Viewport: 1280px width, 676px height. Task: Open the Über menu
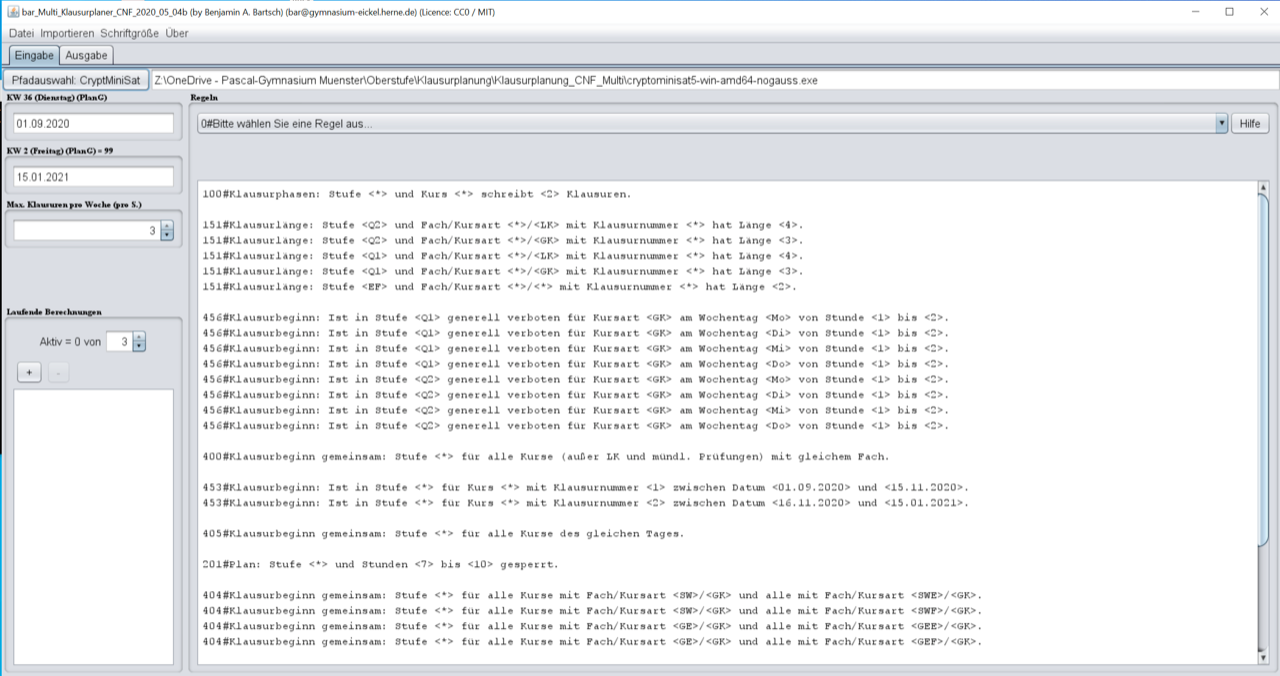177,33
